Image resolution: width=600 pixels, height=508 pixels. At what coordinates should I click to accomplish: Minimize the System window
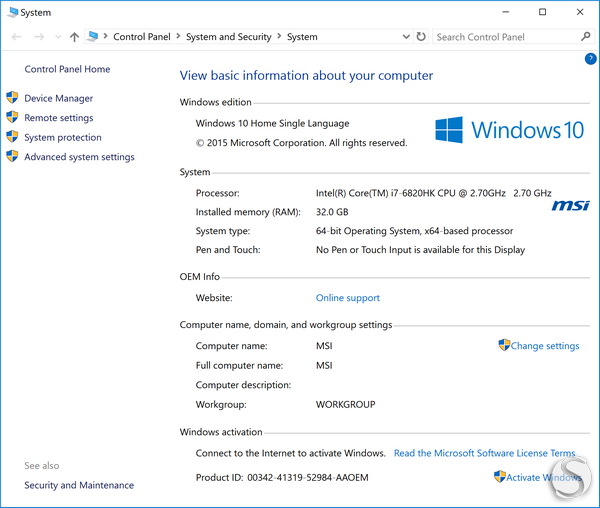pyautogui.click(x=505, y=12)
